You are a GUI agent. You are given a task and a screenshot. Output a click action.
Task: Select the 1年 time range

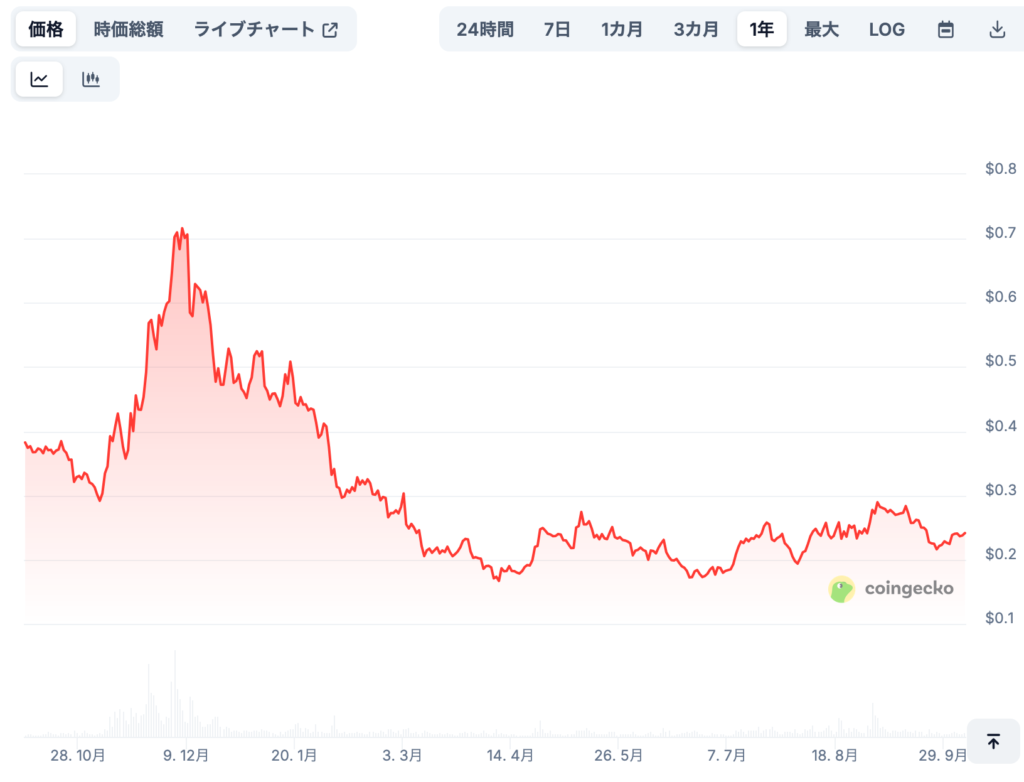[762, 29]
